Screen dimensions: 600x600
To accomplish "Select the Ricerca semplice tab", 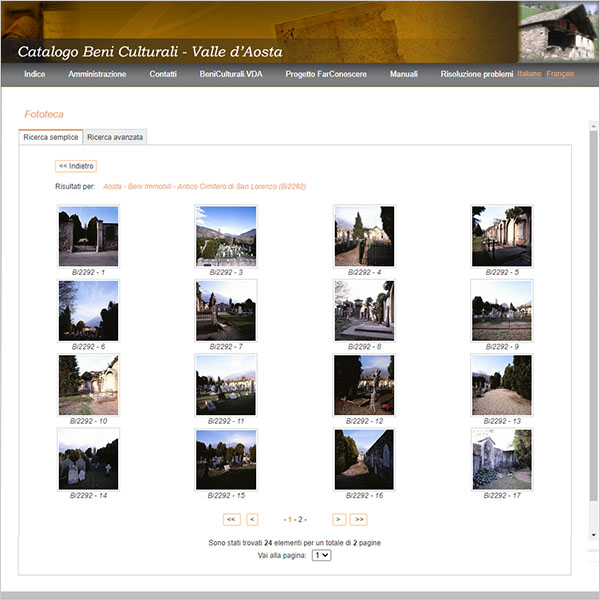I will 51,137.
